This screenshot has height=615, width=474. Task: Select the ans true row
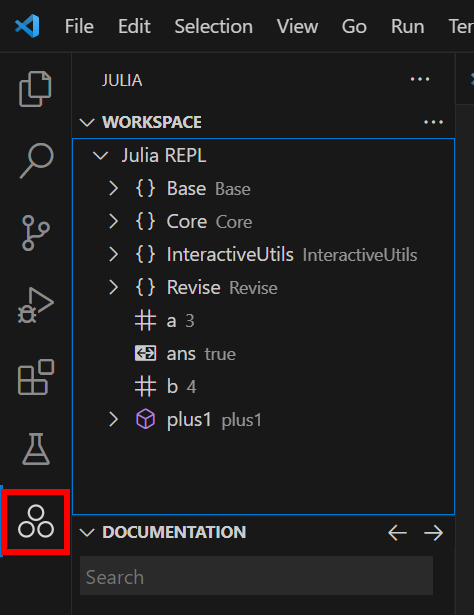pyautogui.click(x=263, y=353)
